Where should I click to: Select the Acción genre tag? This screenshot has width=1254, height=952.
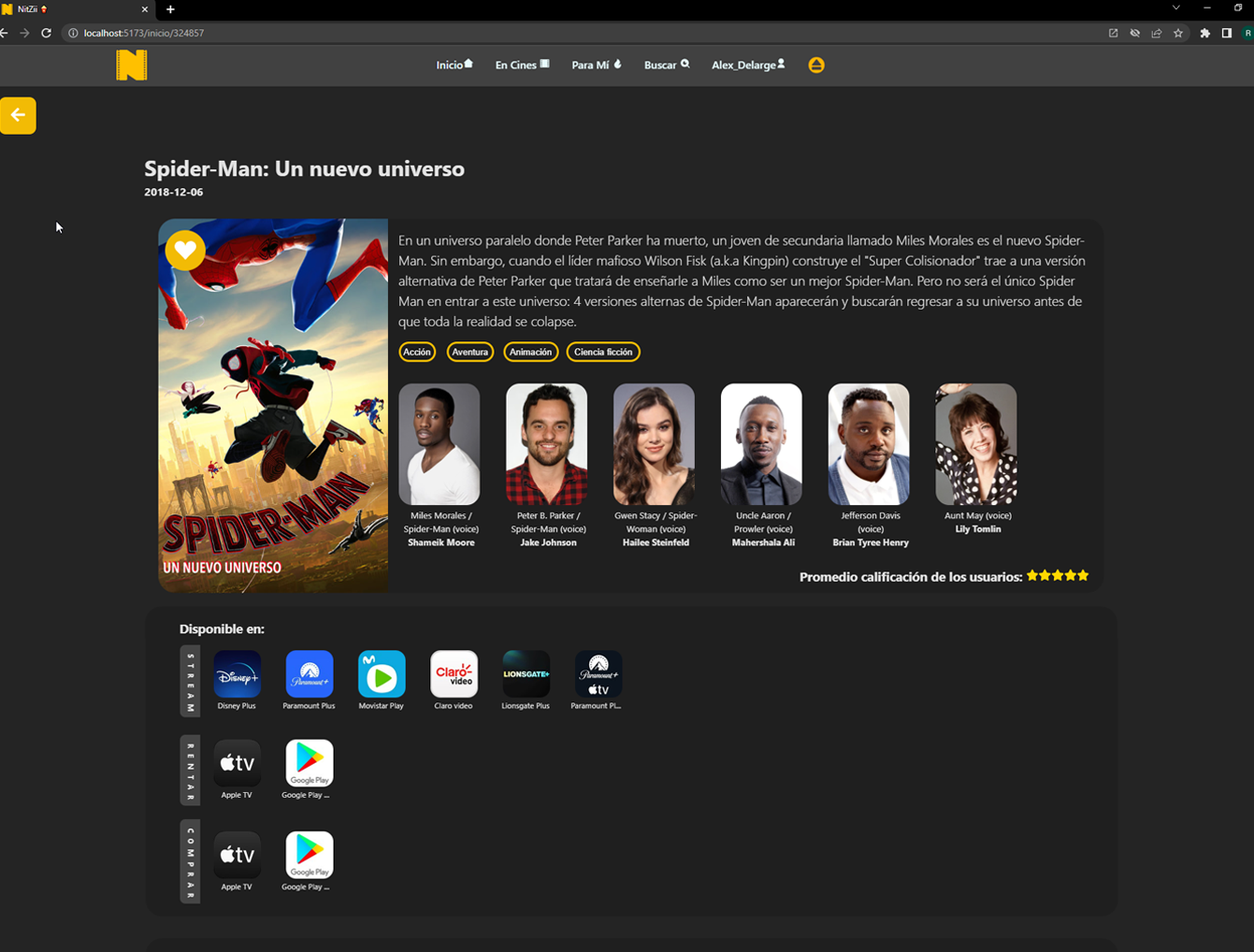pos(417,352)
